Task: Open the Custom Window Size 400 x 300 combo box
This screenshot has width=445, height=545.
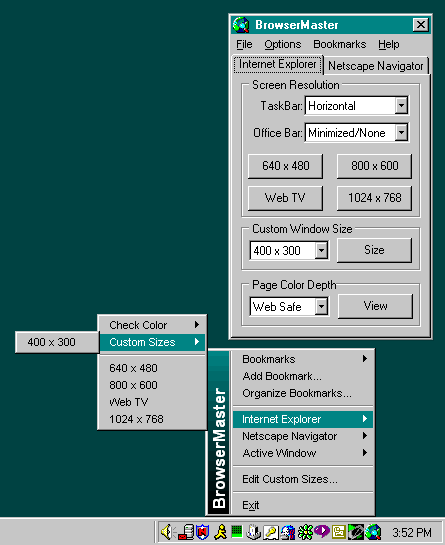Action: 322,250
